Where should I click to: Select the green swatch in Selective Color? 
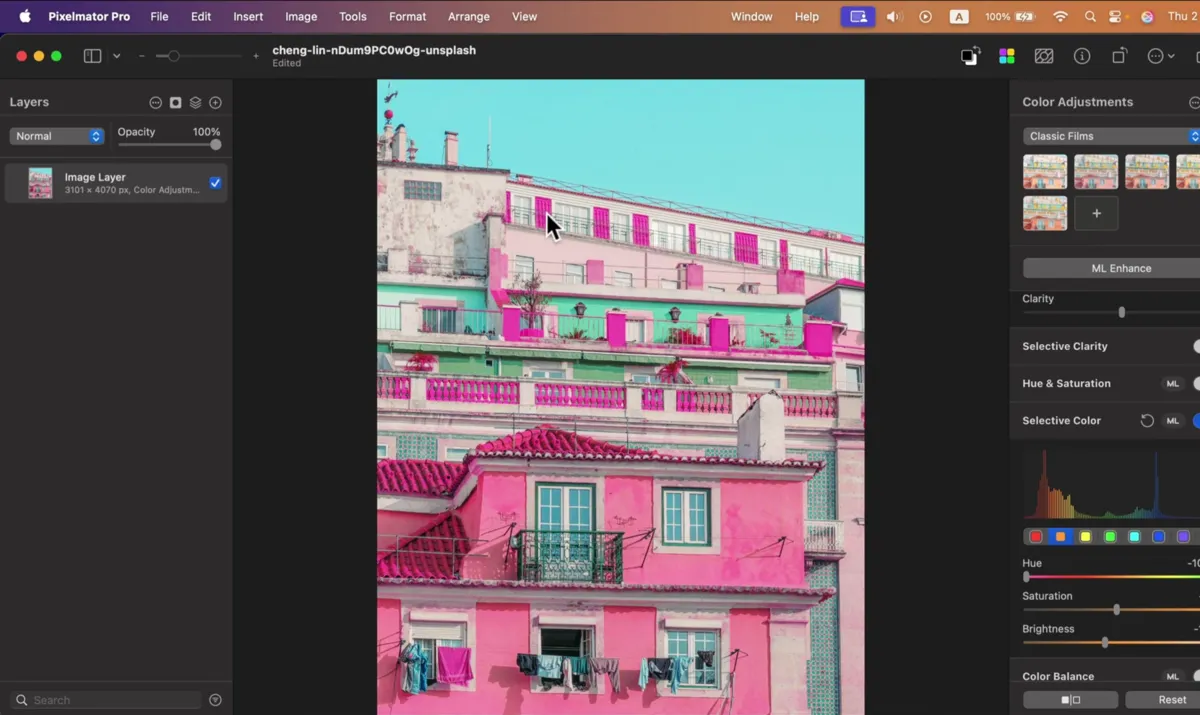pos(1110,536)
